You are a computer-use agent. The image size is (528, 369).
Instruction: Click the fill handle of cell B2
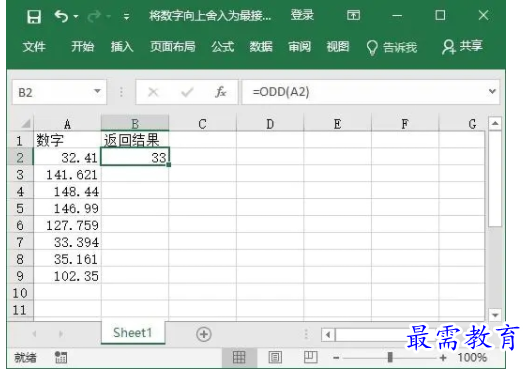[168, 165]
